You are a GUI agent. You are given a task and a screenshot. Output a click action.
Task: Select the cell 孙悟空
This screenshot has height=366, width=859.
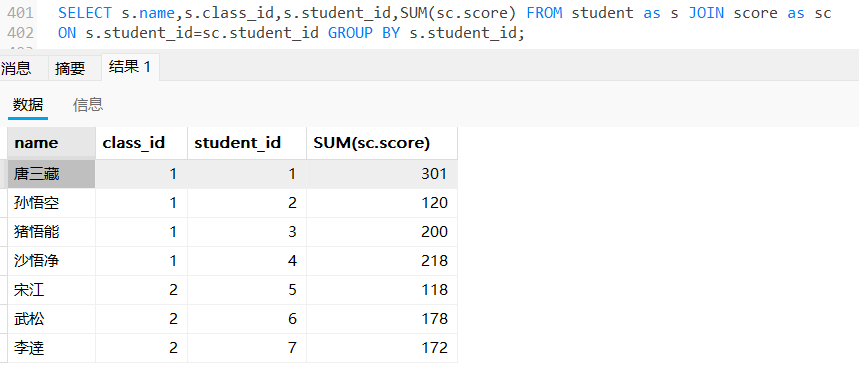tap(51, 203)
